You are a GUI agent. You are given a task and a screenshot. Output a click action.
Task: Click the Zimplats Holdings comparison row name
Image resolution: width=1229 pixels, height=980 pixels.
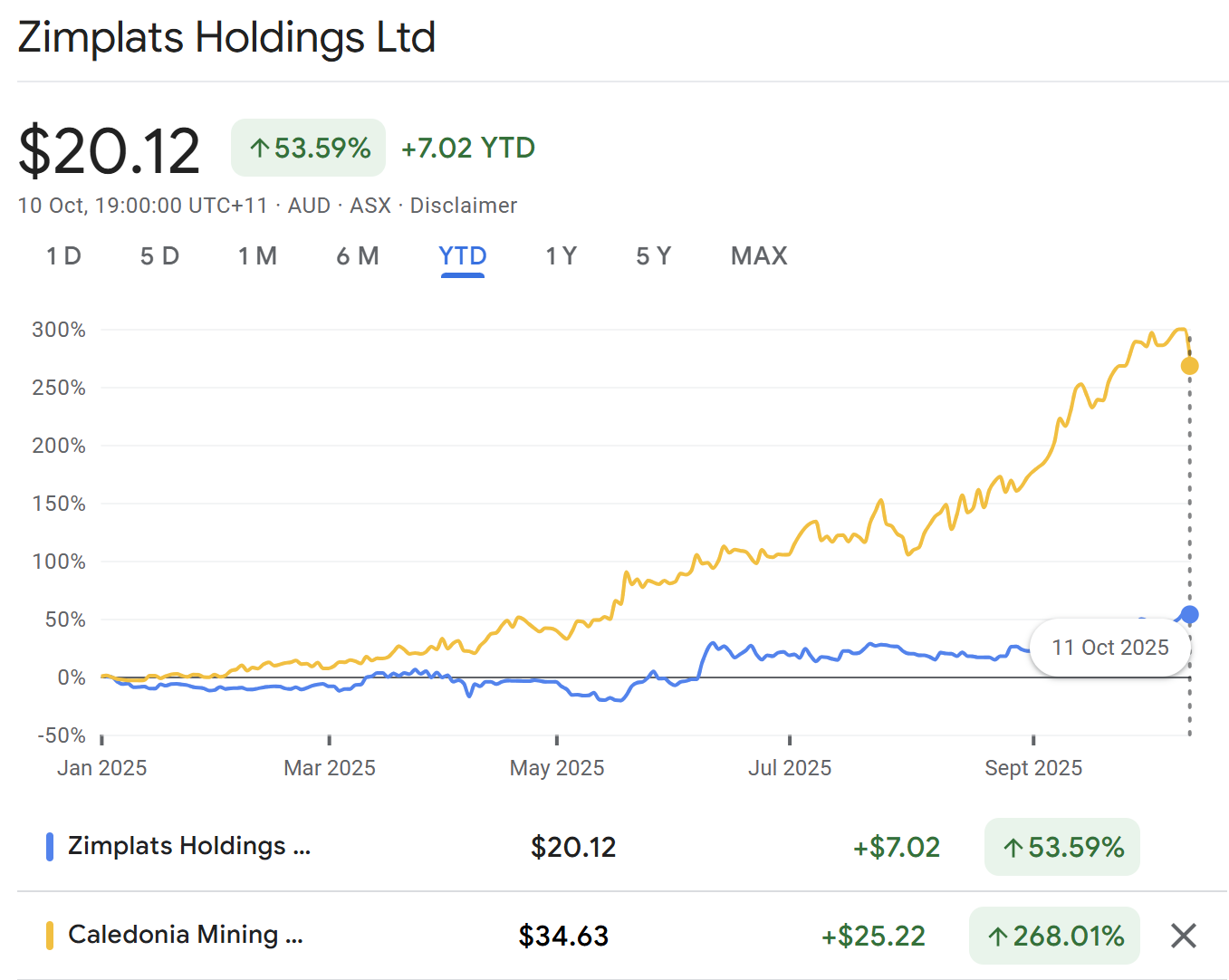(189, 846)
